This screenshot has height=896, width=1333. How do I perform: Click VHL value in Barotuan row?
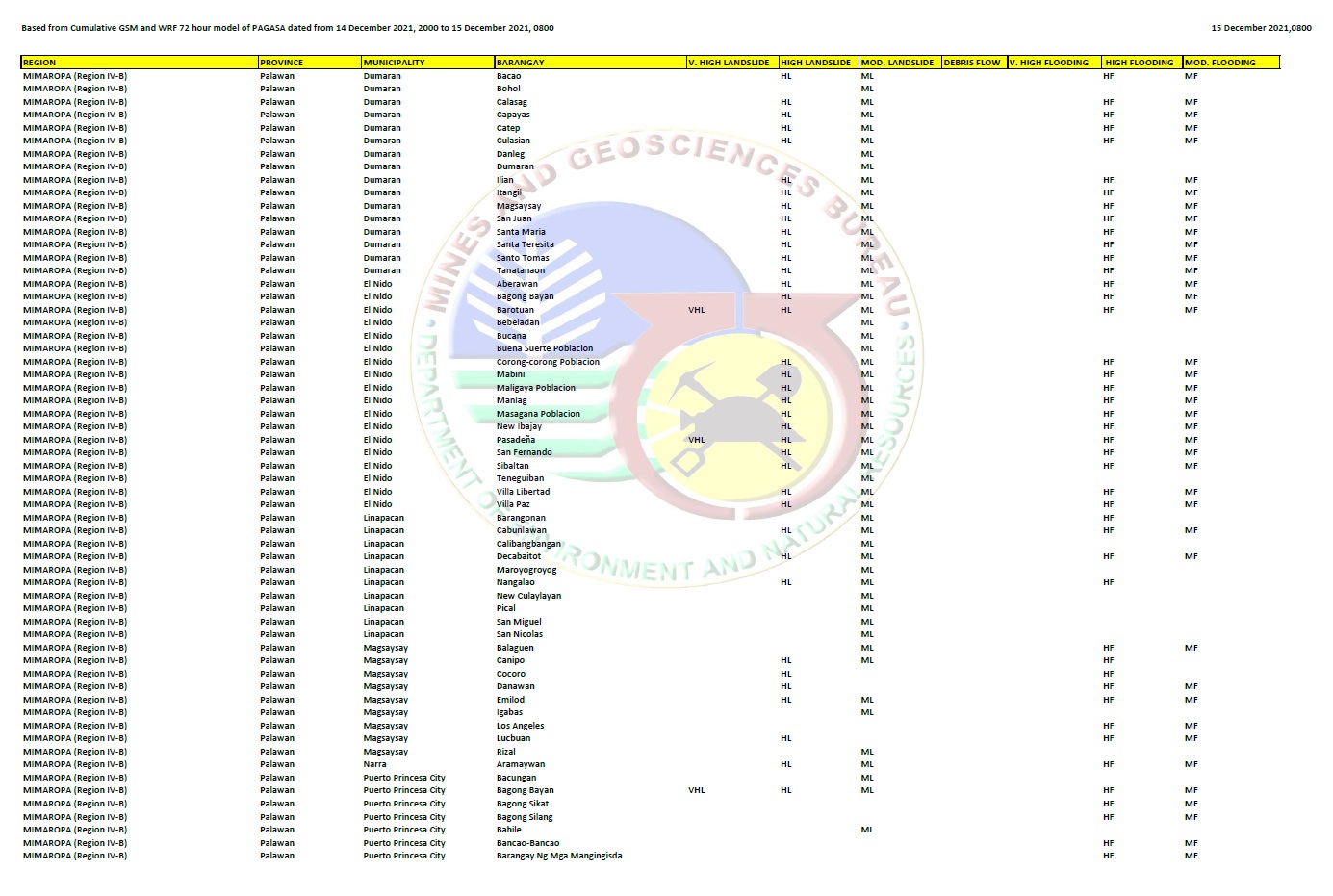pyautogui.click(x=697, y=309)
